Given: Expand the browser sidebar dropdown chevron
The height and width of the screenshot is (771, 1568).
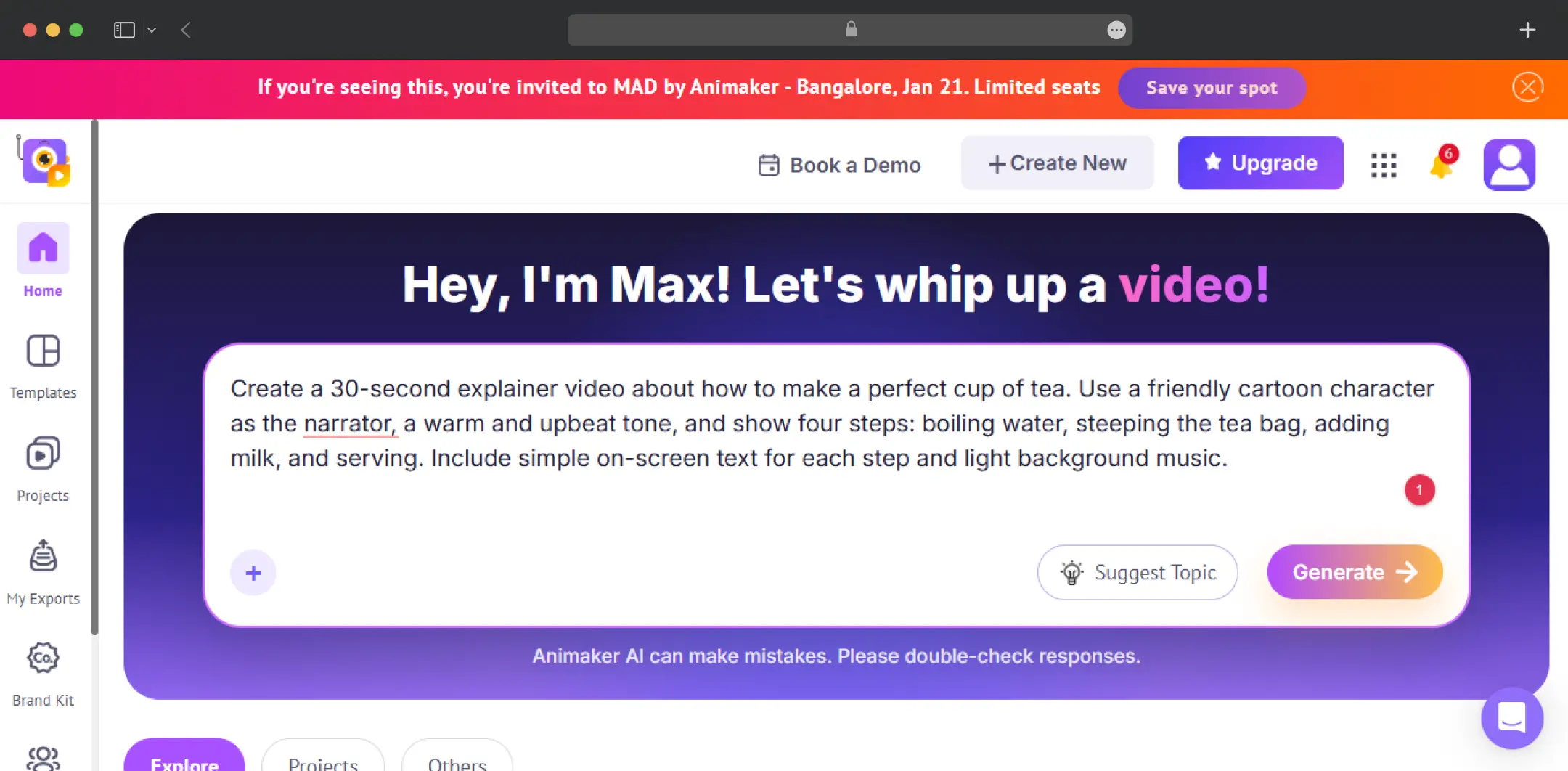Looking at the screenshot, I should 152,30.
